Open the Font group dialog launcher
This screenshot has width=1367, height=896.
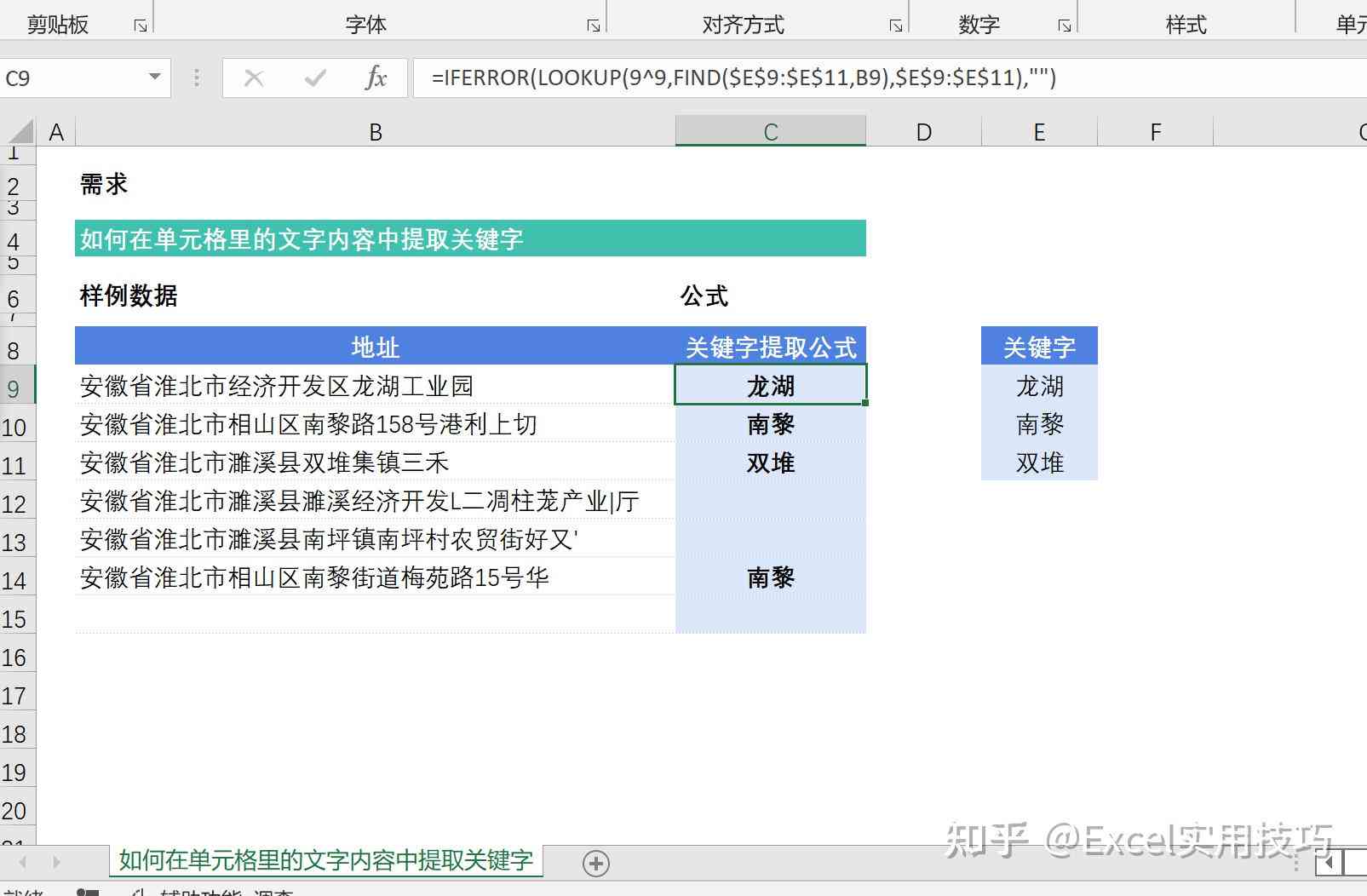point(594,26)
